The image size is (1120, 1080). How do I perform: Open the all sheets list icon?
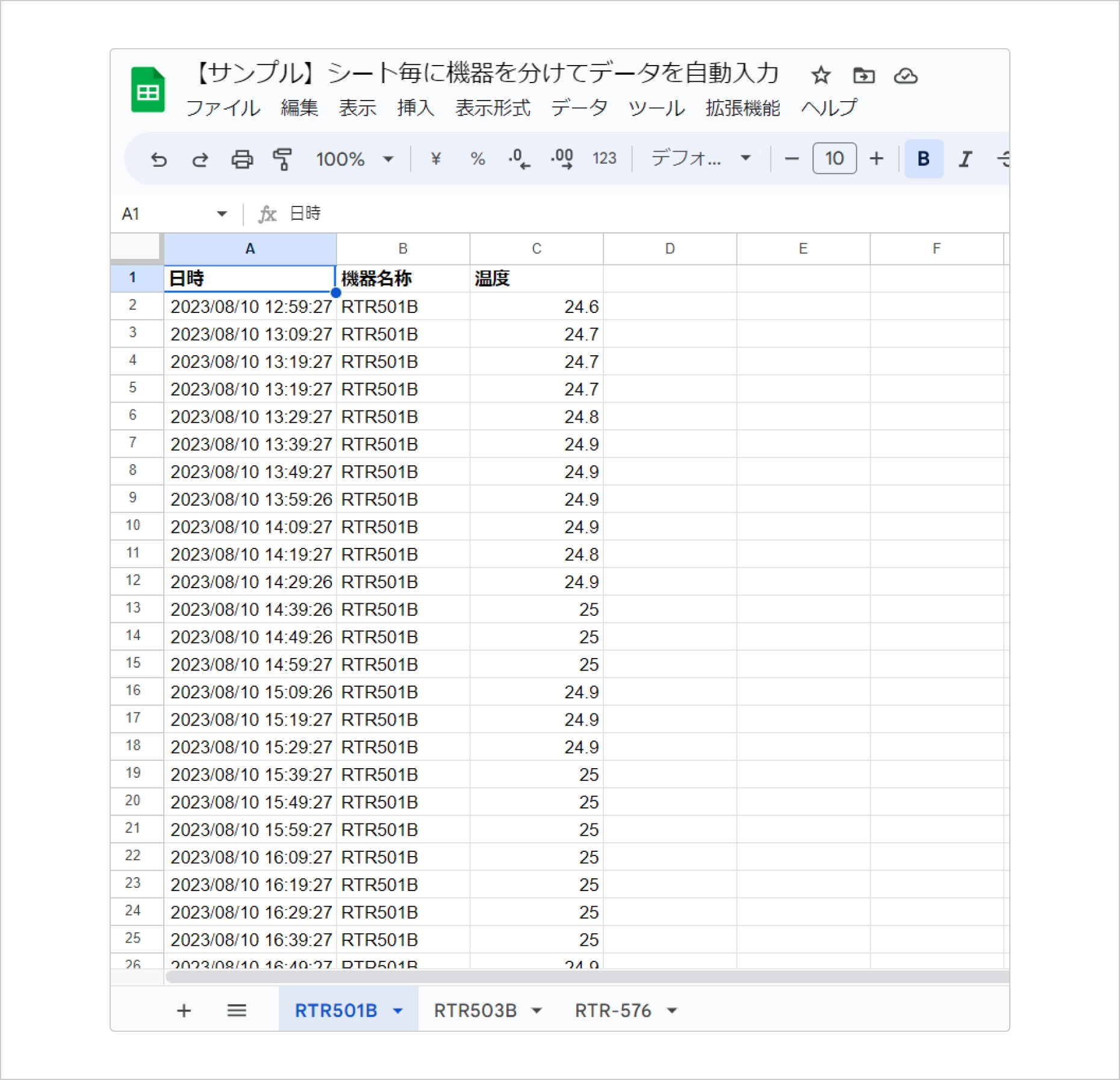[x=237, y=1011]
